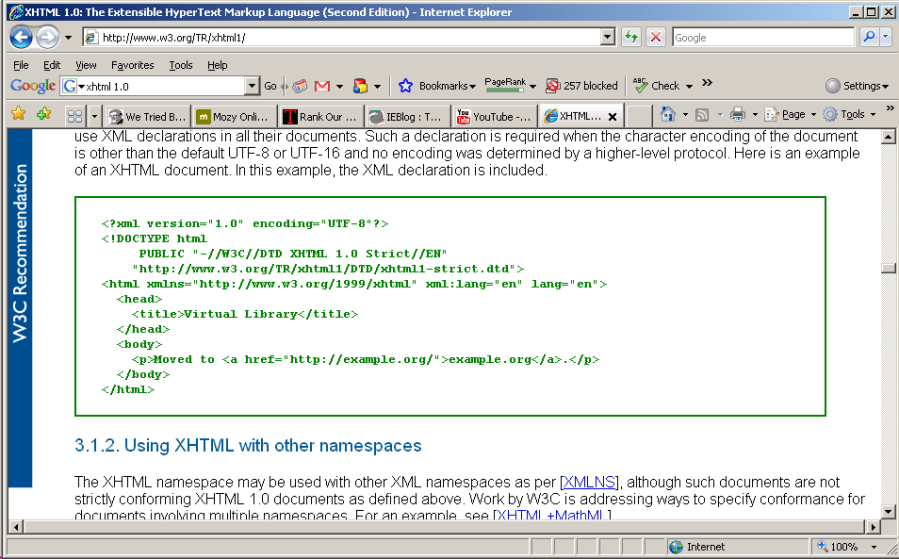899x559 pixels.
Task: Click the Refresh page icon
Action: (x=631, y=37)
